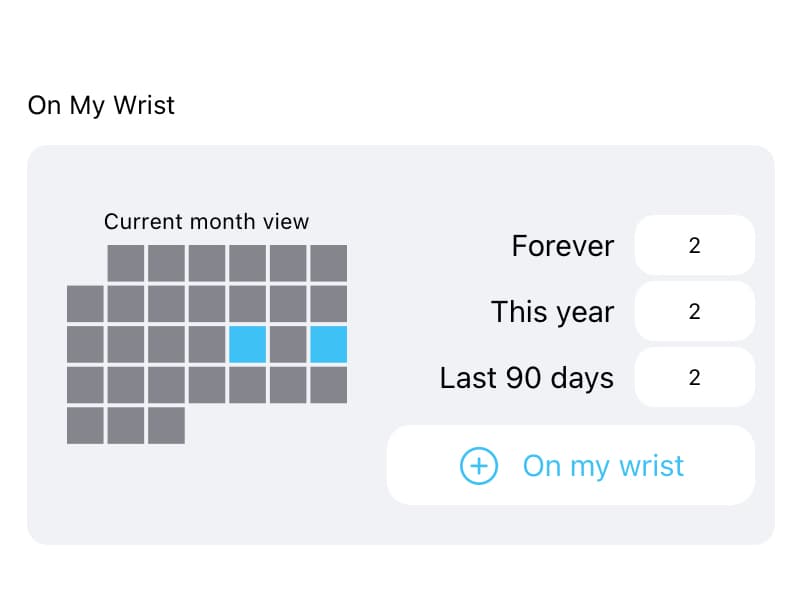Select the left blue highlighted day square
The height and width of the screenshot is (590, 805).
pos(247,344)
